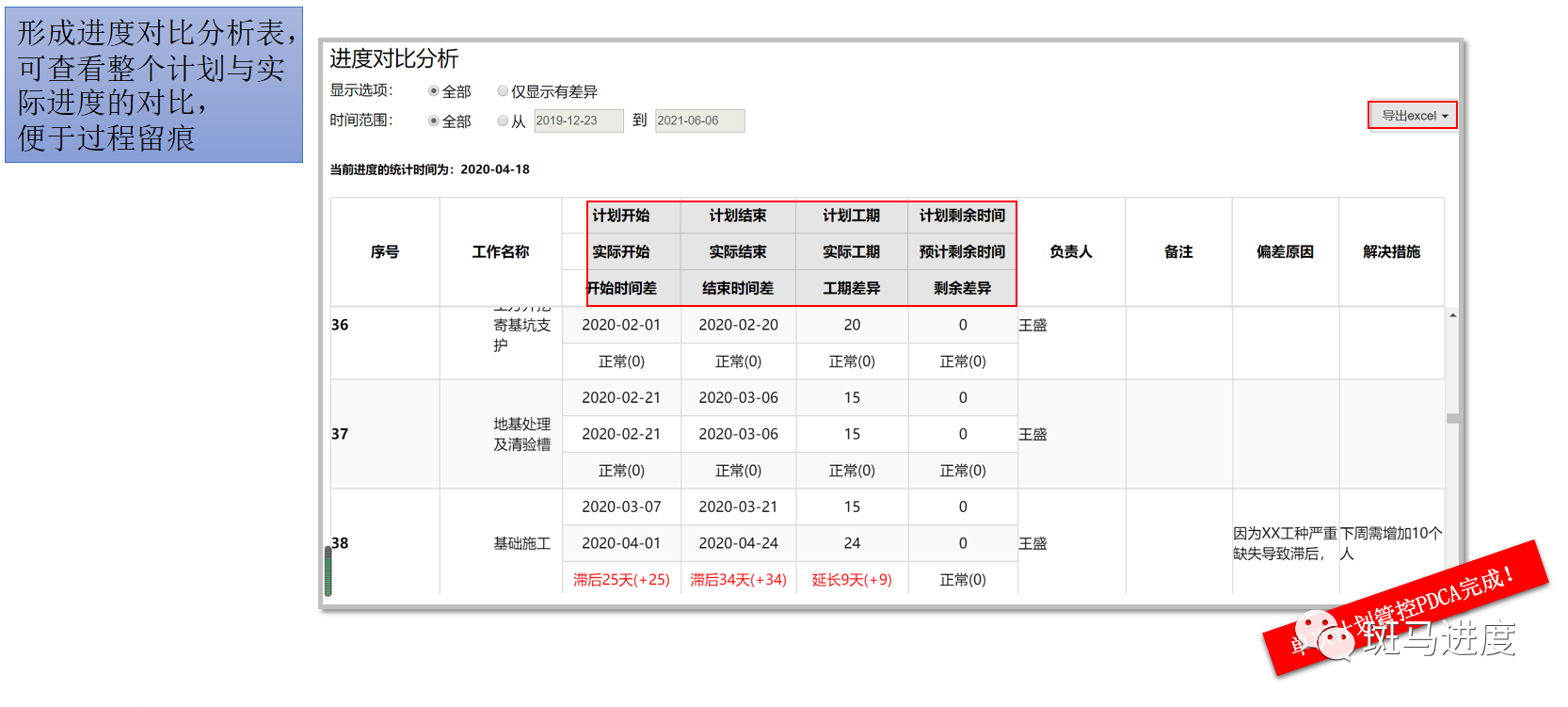
Task: Click end date field 2021-06-06
Action: [x=699, y=121]
